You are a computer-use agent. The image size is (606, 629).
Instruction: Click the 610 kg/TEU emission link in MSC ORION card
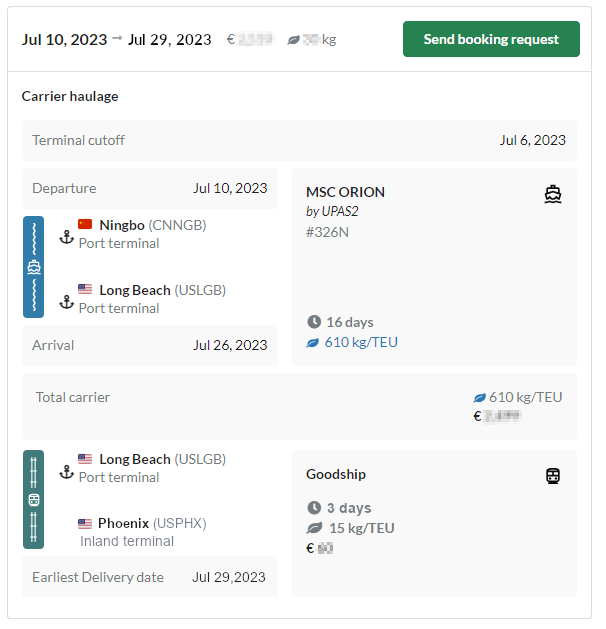(x=361, y=342)
